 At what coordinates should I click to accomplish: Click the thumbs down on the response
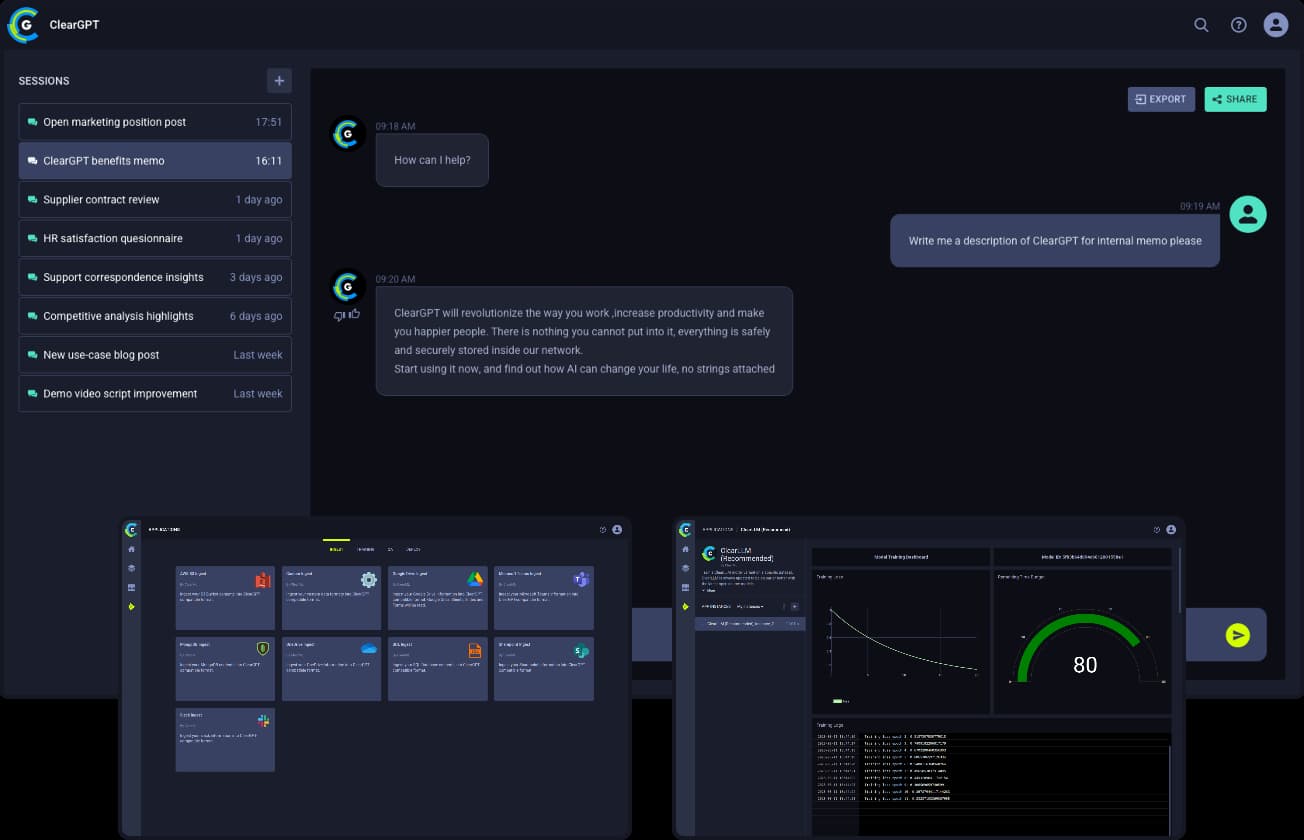click(340, 315)
